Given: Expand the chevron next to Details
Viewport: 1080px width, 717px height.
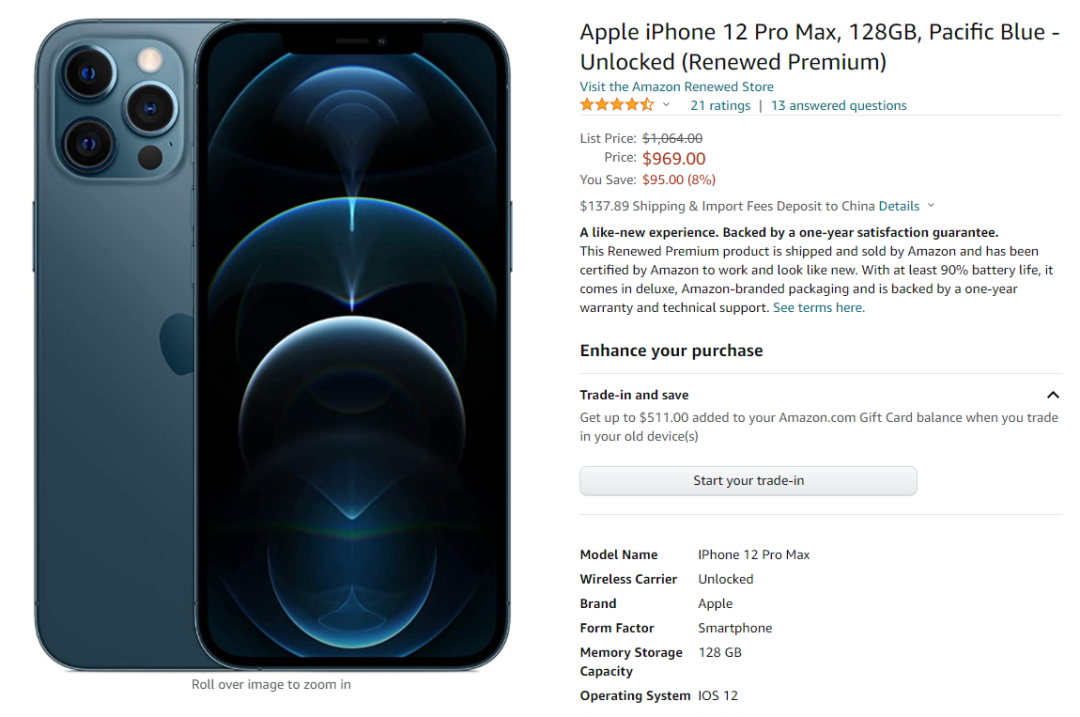Looking at the screenshot, I should pos(931,206).
